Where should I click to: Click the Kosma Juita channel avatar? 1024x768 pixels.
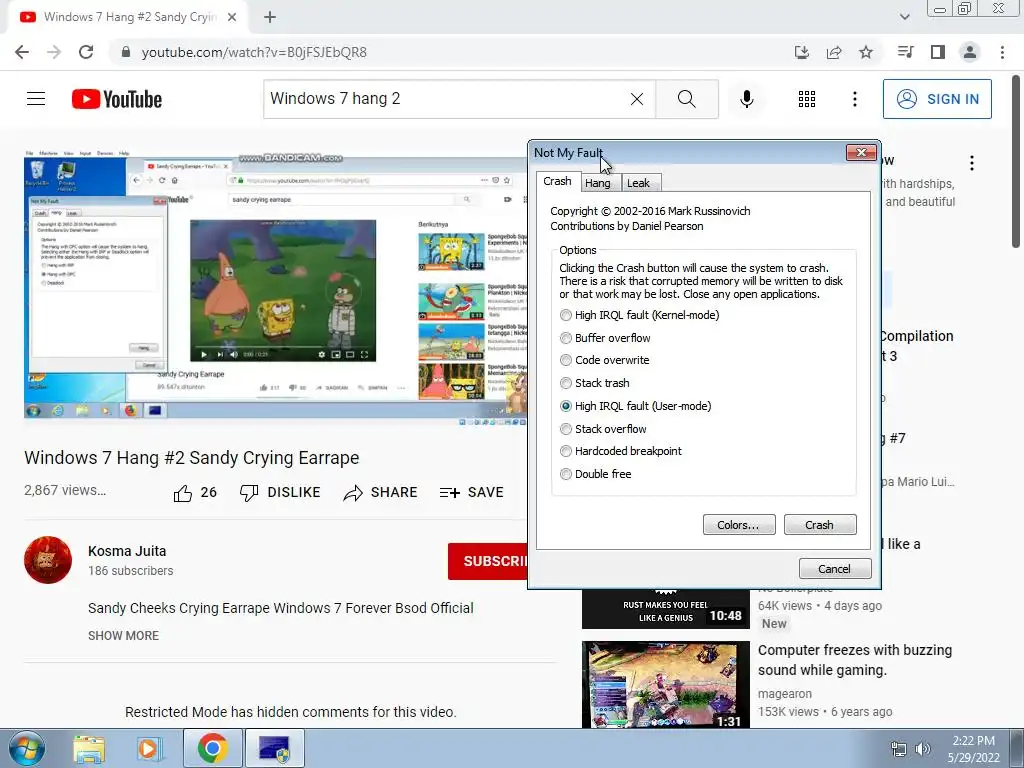click(48, 560)
